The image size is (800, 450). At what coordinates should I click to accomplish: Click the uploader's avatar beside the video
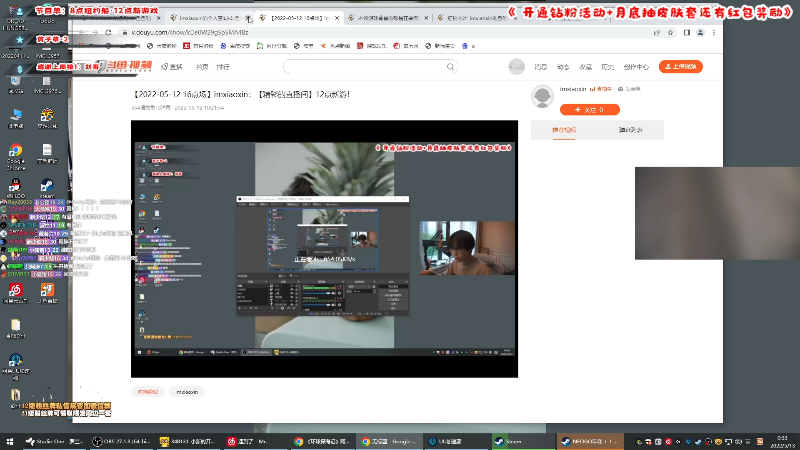542,96
